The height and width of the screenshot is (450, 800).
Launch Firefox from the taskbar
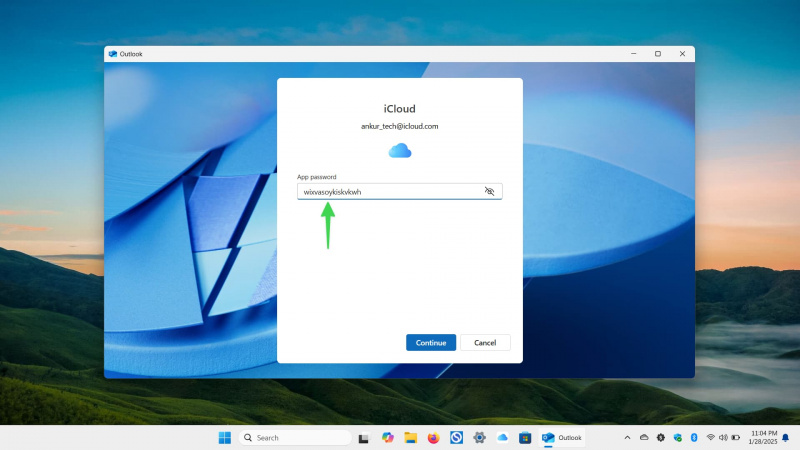[434, 438]
